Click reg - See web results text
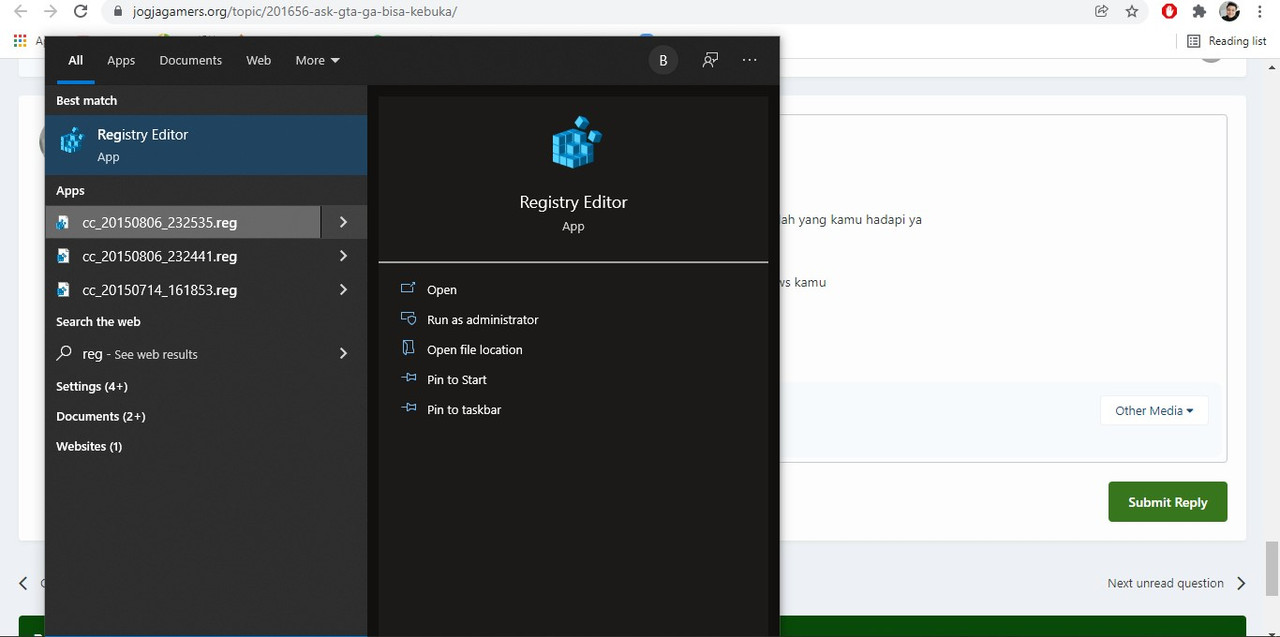The width and height of the screenshot is (1280, 637). (140, 354)
